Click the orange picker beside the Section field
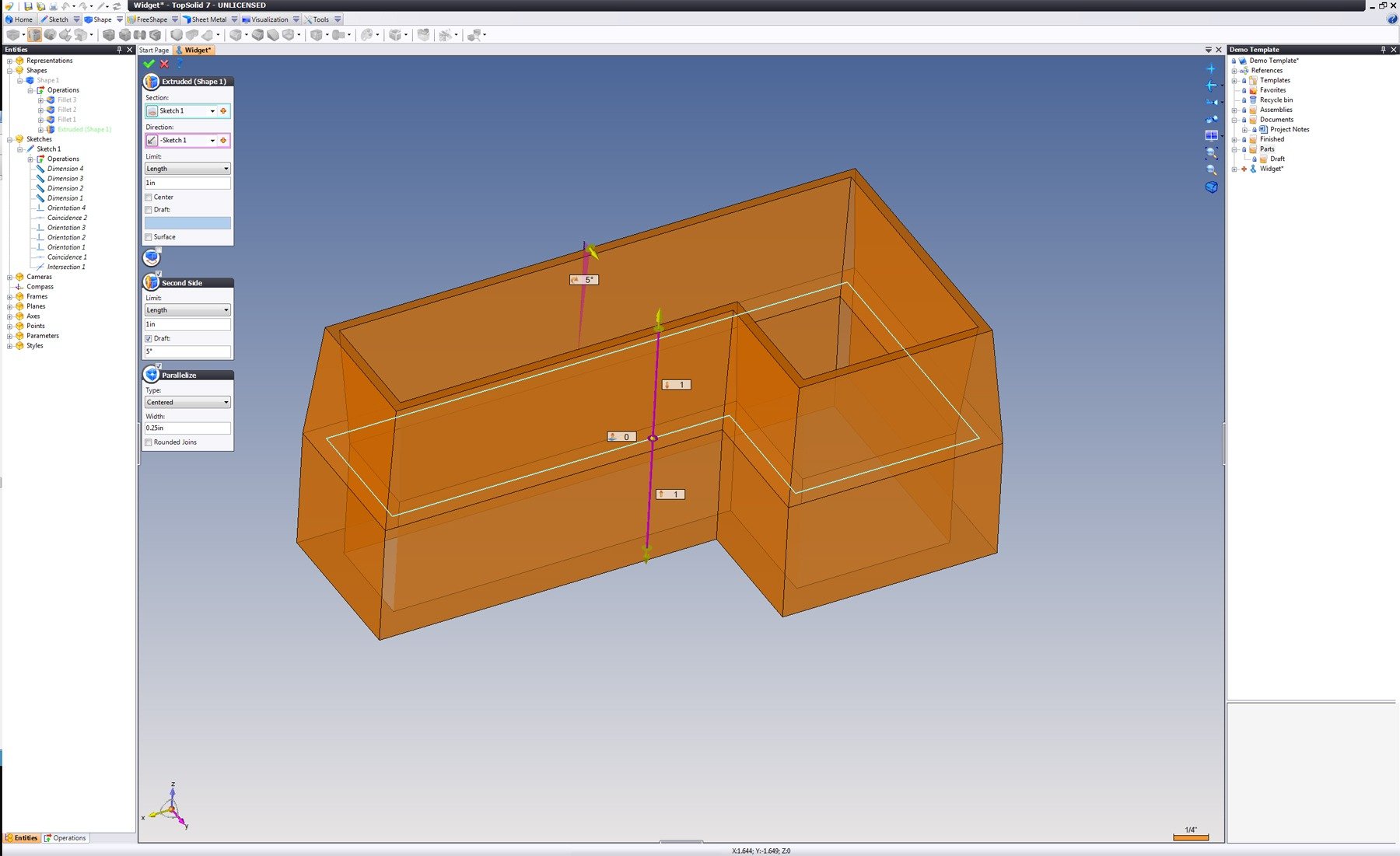The height and width of the screenshot is (856, 1400). (x=224, y=111)
